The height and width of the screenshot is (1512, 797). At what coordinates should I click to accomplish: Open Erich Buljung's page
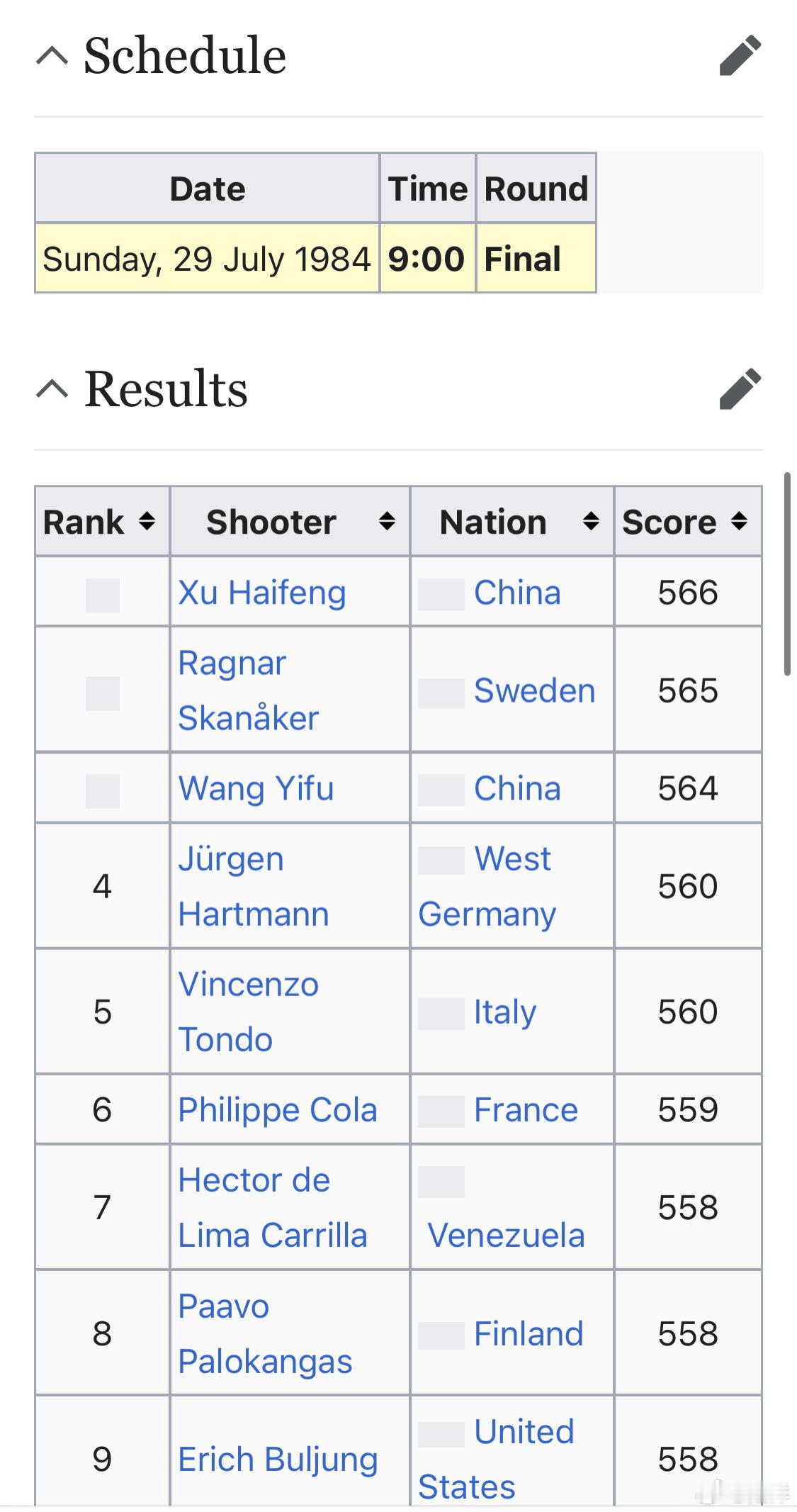point(278,1460)
